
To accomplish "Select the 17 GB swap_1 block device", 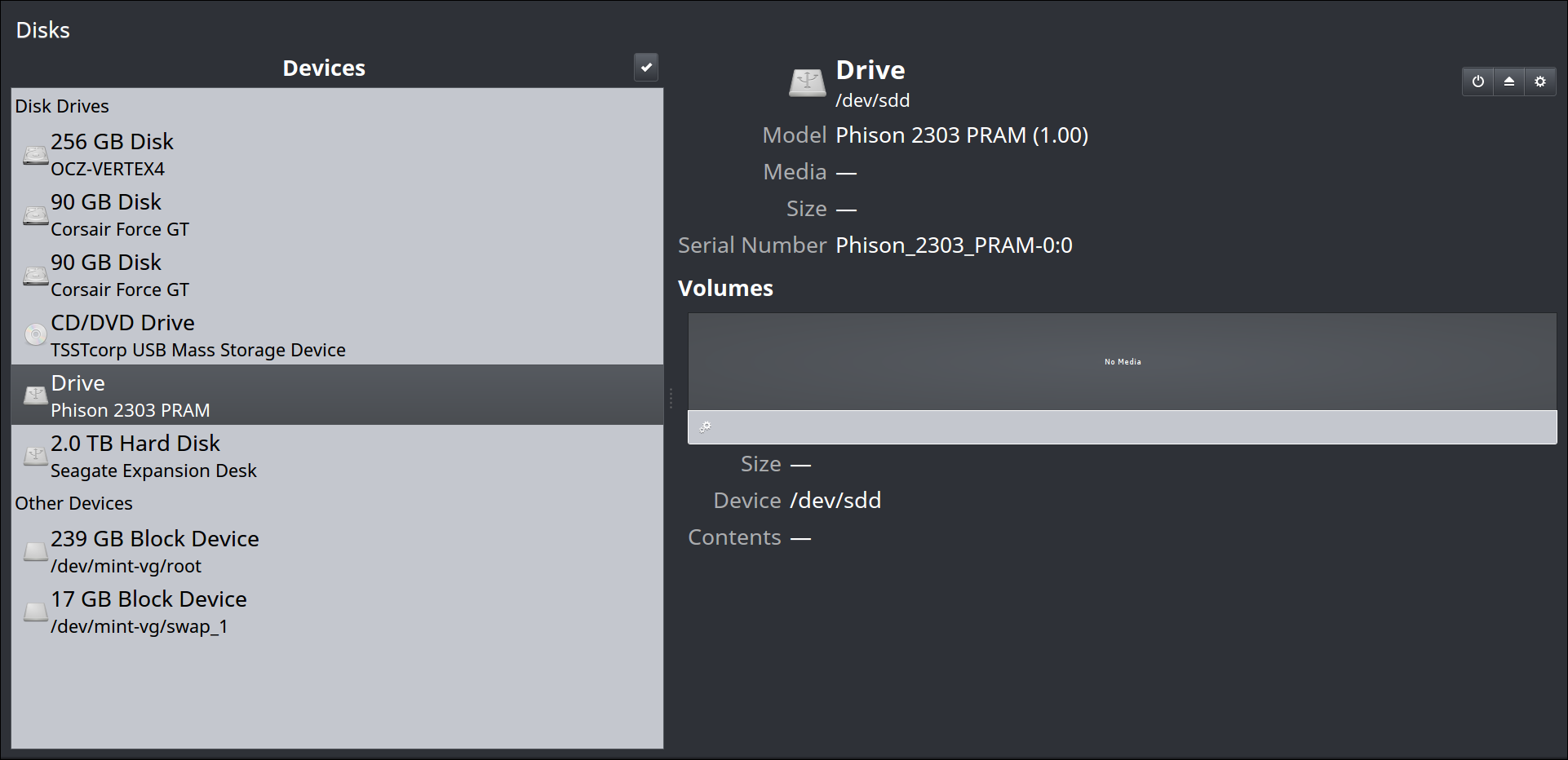I will point(337,612).
